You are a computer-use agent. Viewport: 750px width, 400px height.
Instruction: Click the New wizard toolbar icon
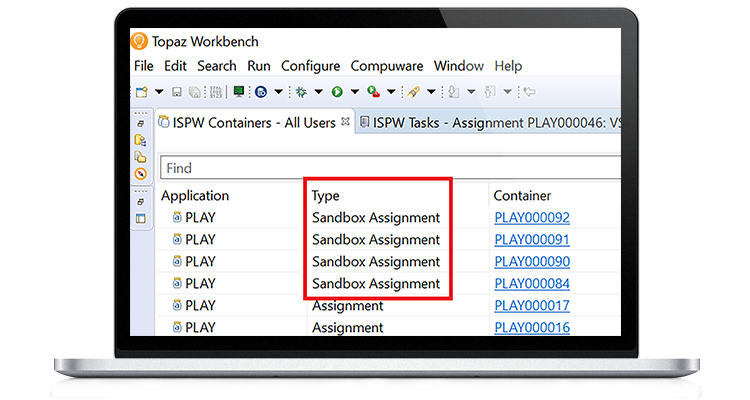(142, 92)
